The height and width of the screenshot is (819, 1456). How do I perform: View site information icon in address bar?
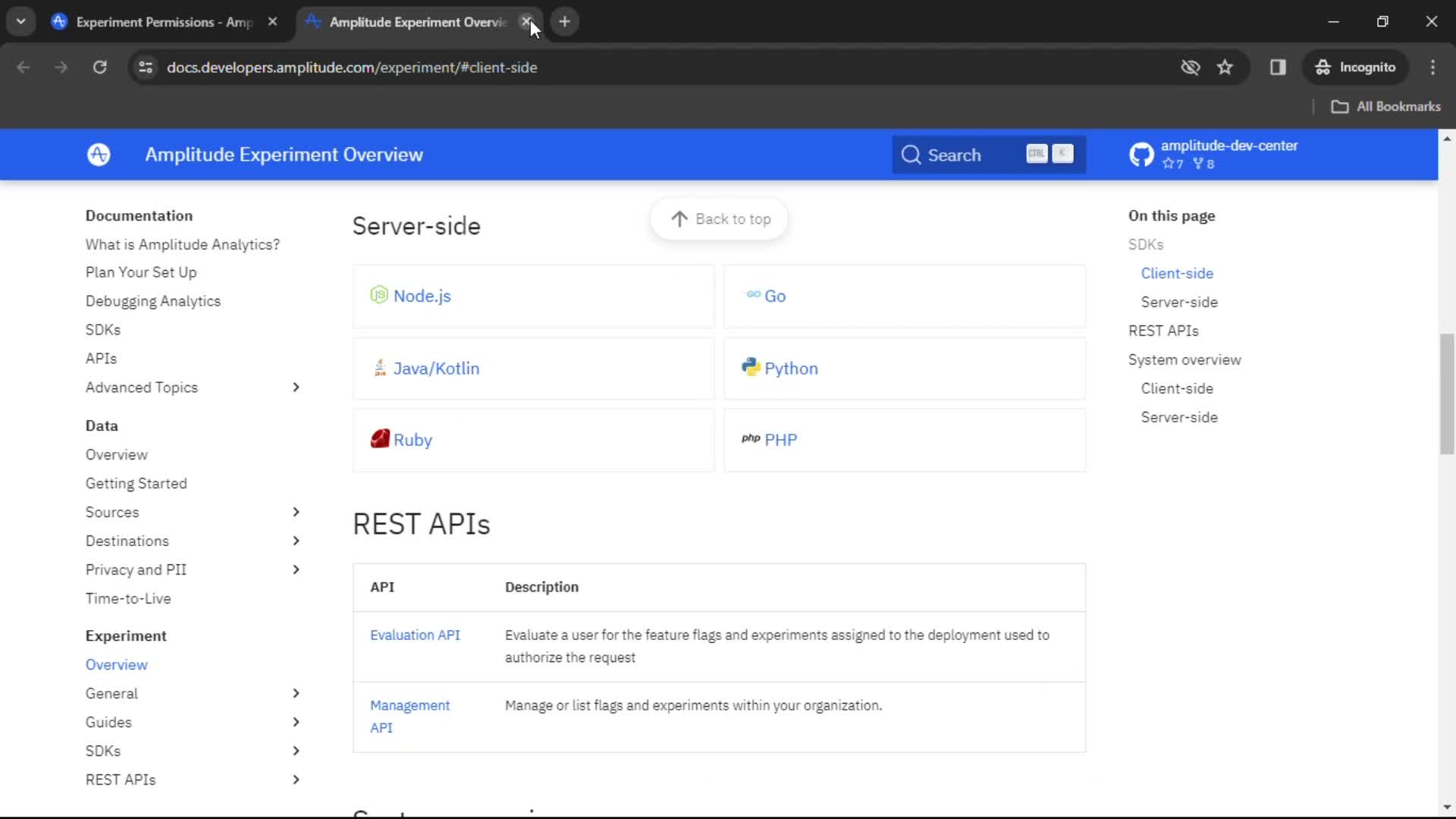coord(146,67)
